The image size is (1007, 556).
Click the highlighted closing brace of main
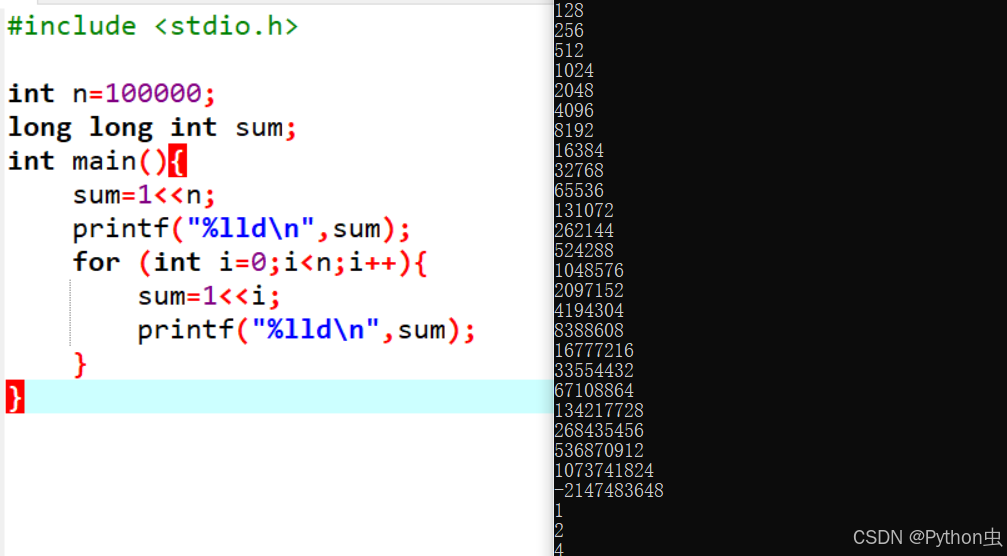coord(15,397)
